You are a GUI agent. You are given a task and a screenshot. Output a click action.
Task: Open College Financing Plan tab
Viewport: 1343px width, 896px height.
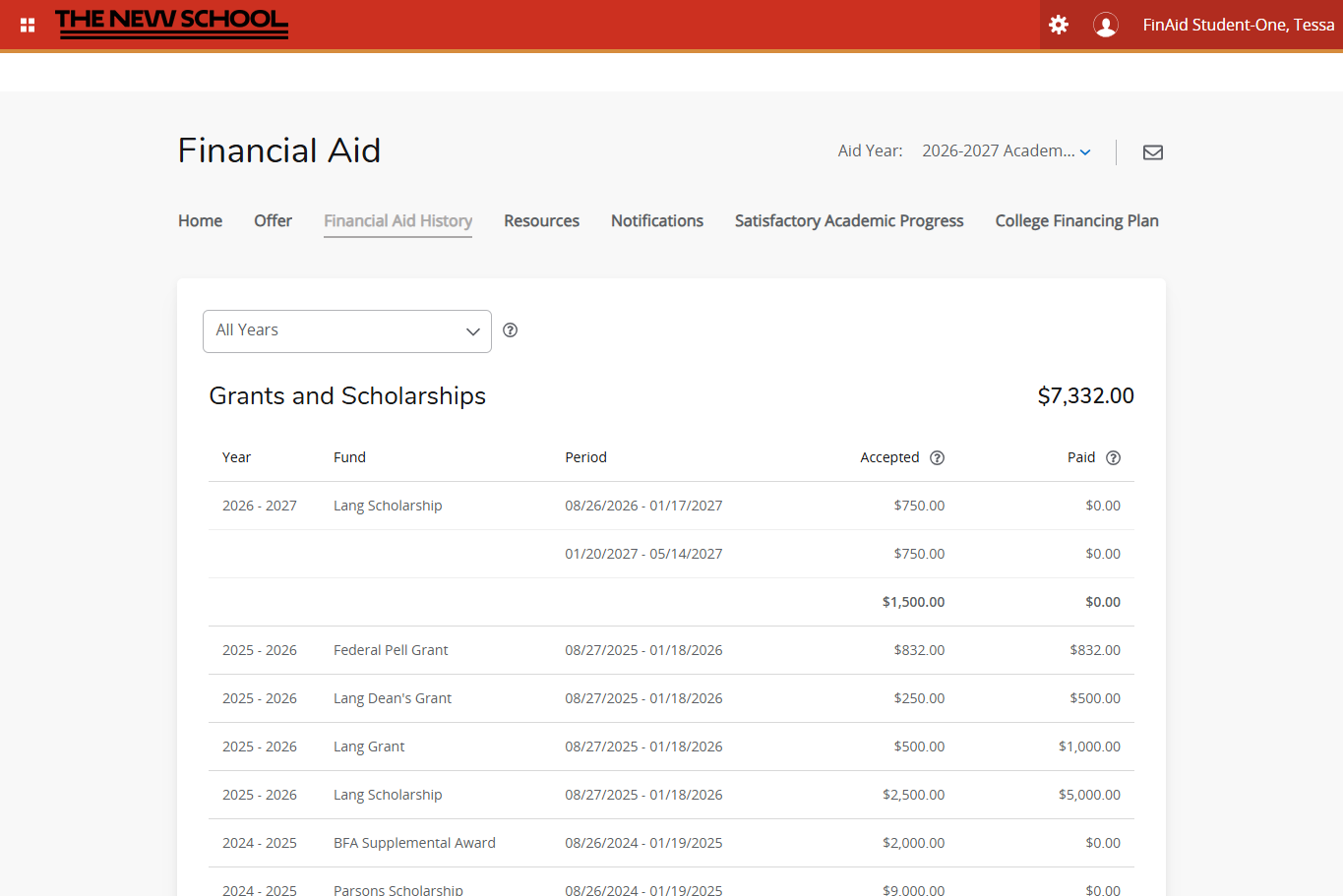[x=1076, y=221]
